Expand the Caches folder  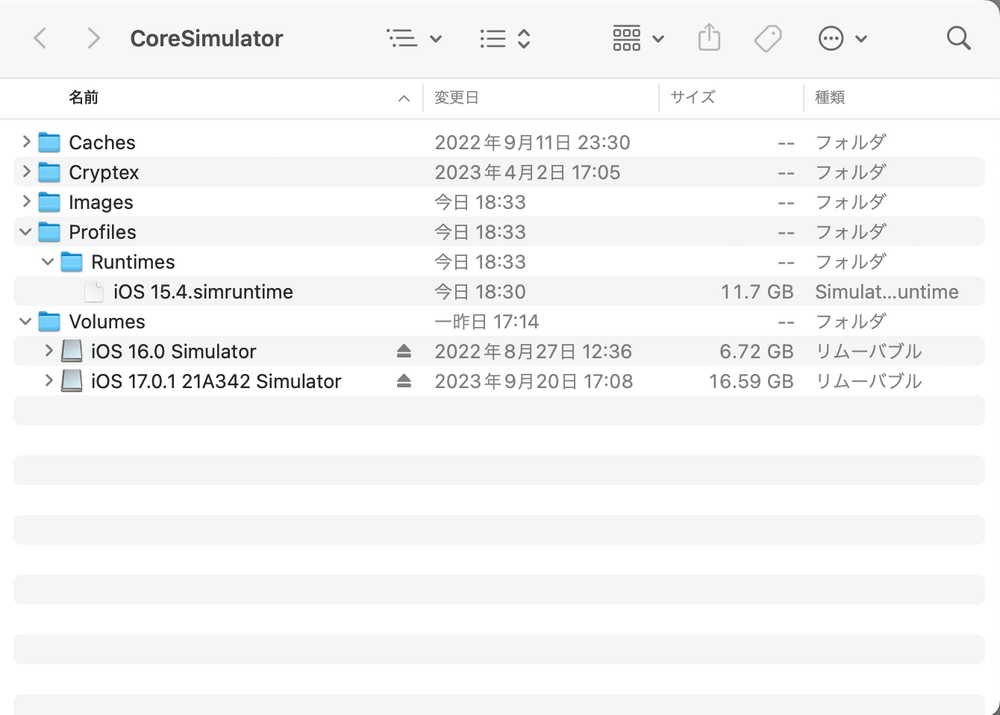tap(26, 142)
